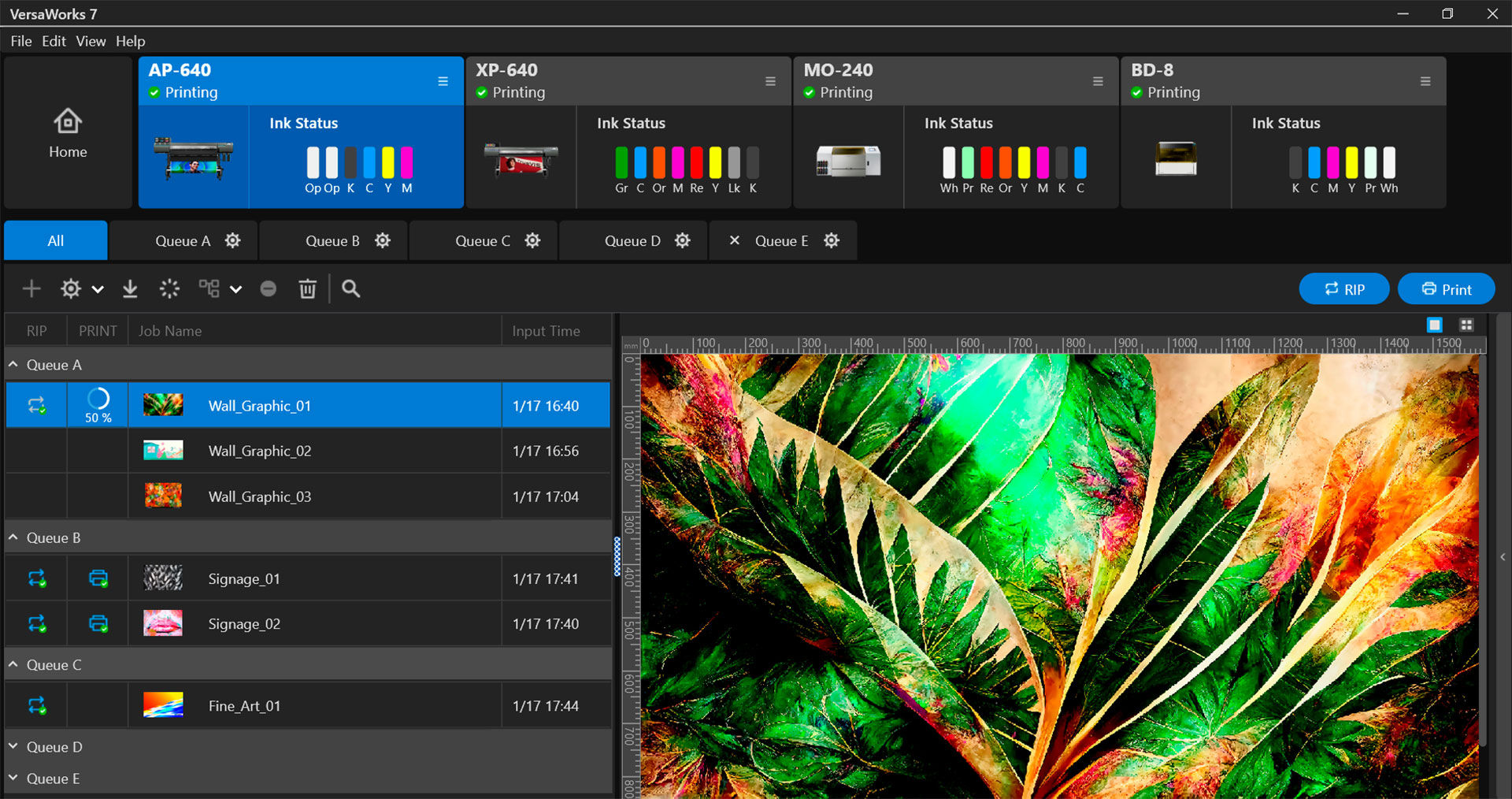This screenshot has width=1512, height=799.
Task: Click the delete job trash icon
Action: [307, 289]
